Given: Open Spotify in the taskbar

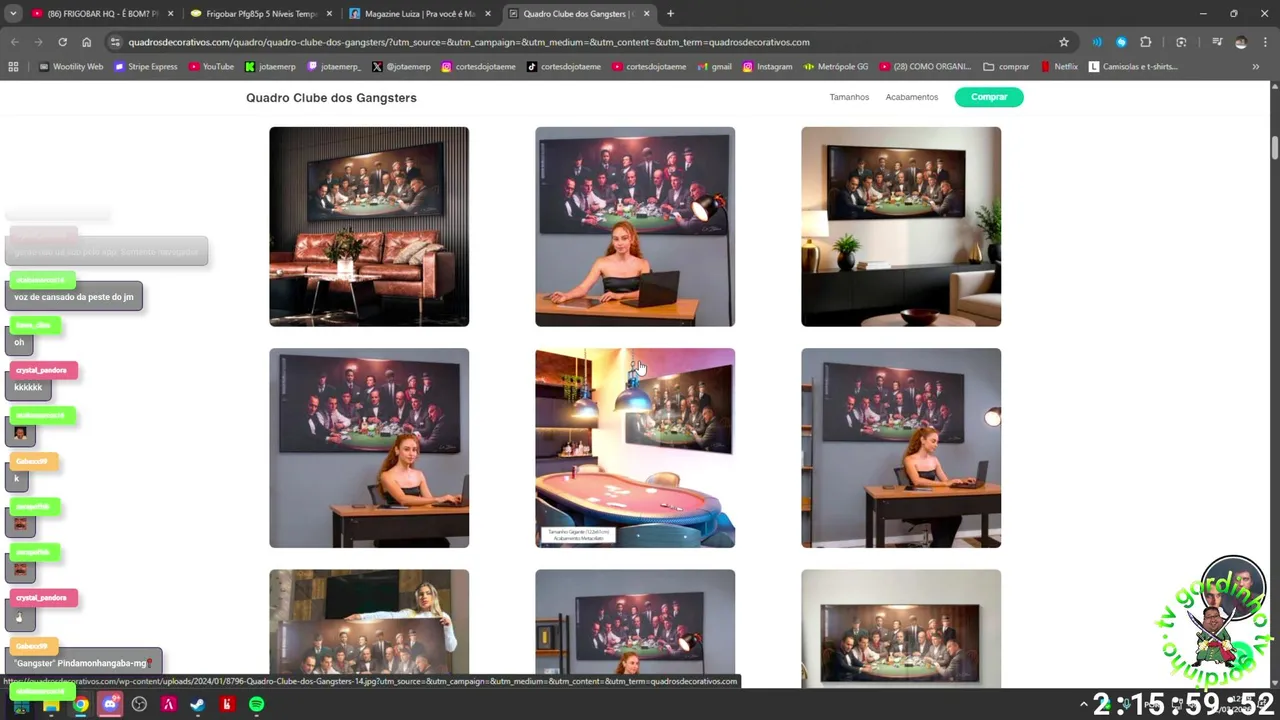Looking at the screenshot, I should click(257, 704).
